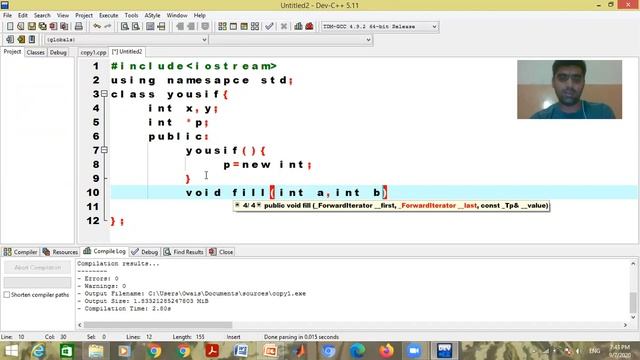The image size is (640, 360).
Task: Switch to the Classes side tab
Action: pyautogui.click(x=36, y=52)
